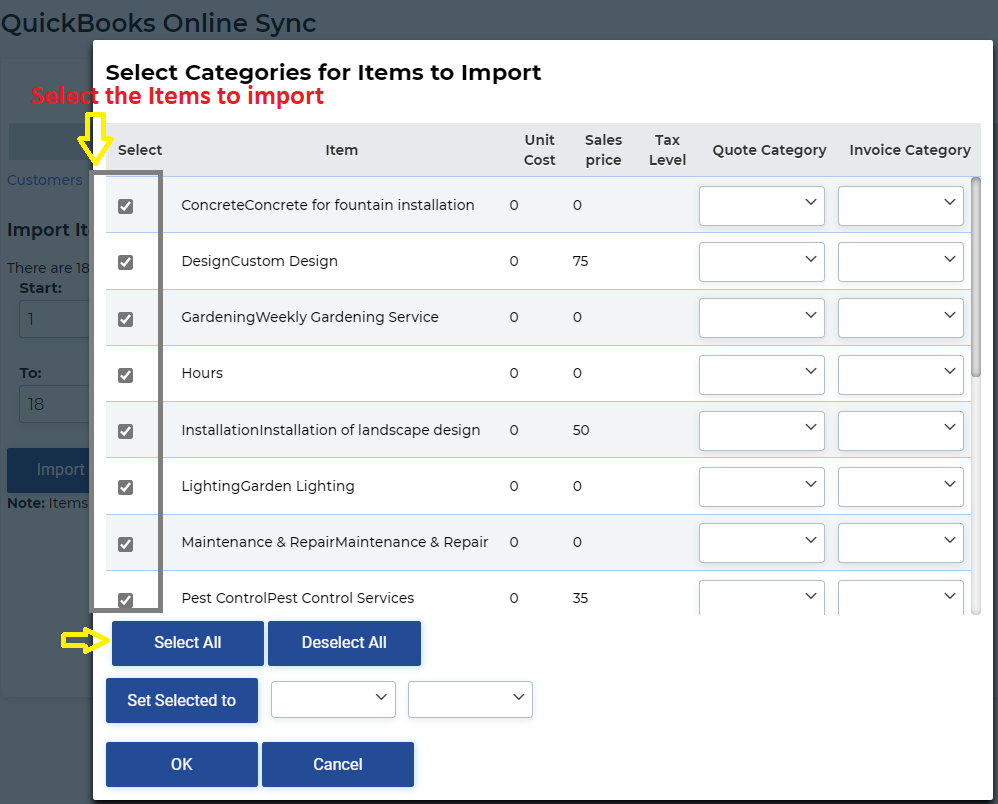This screenshot has height=804, width=998.
Task: Click the Select All button
Action: pos(188,643)
